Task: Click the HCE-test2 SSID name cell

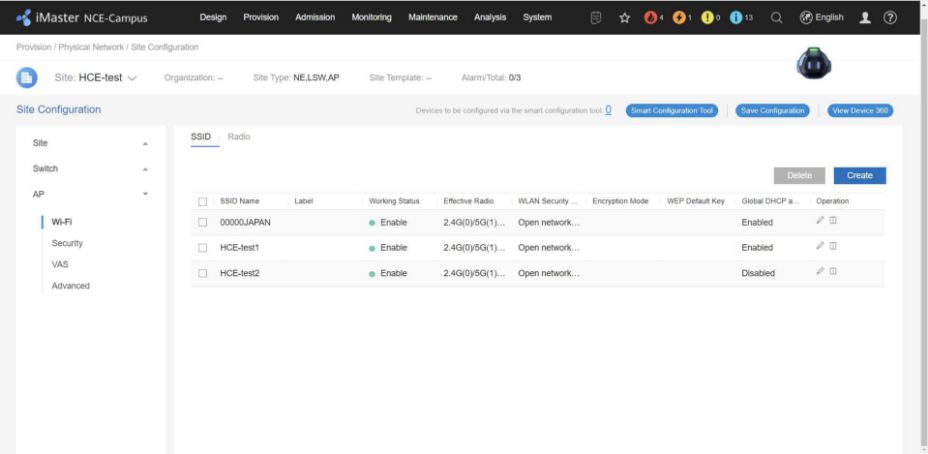Action: tap(240, 273)
